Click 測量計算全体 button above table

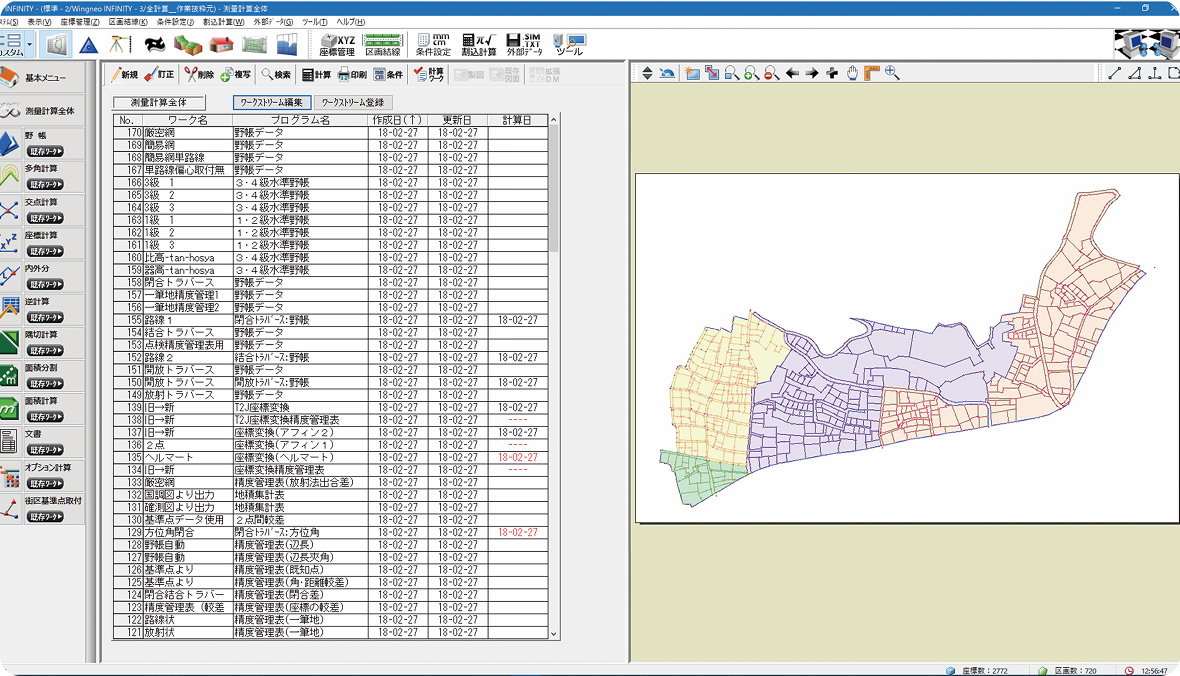[x=159, y=102]
